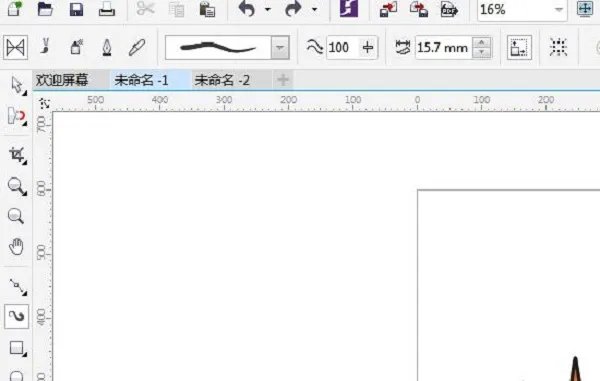
Task: Decrease stroke width with down arrow
Action: 481,53
